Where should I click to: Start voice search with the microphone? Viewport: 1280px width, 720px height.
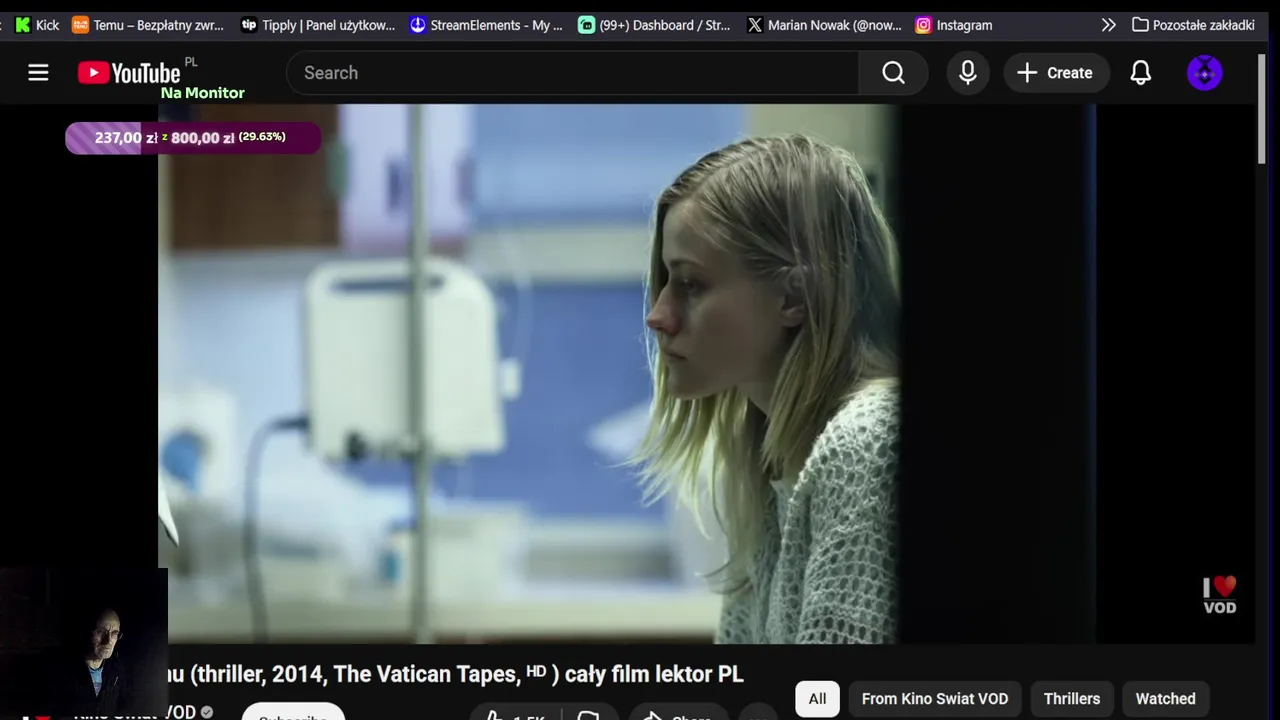tap(967, 73)
